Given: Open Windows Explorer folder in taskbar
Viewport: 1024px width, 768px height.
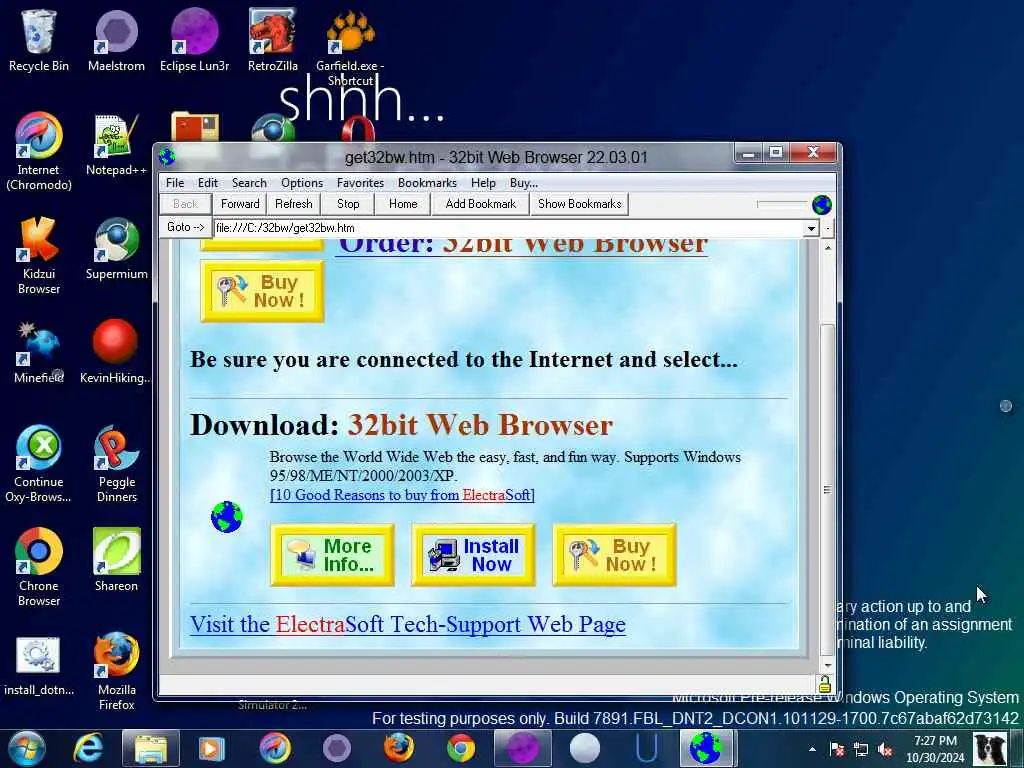Looking at the screenshot, I should point(150,748).
